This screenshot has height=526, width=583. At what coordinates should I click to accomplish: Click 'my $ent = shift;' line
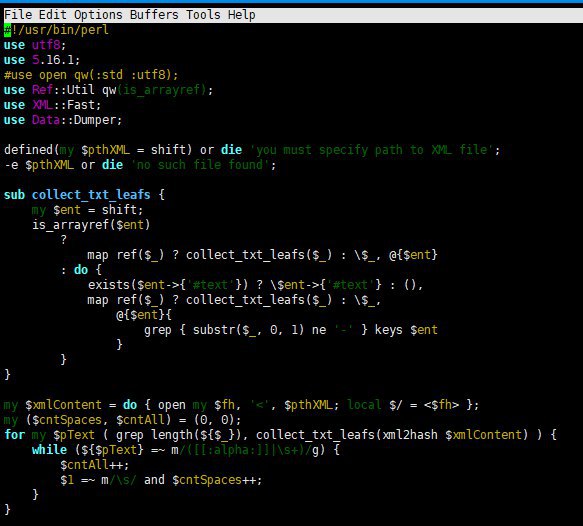coord(87,210)
